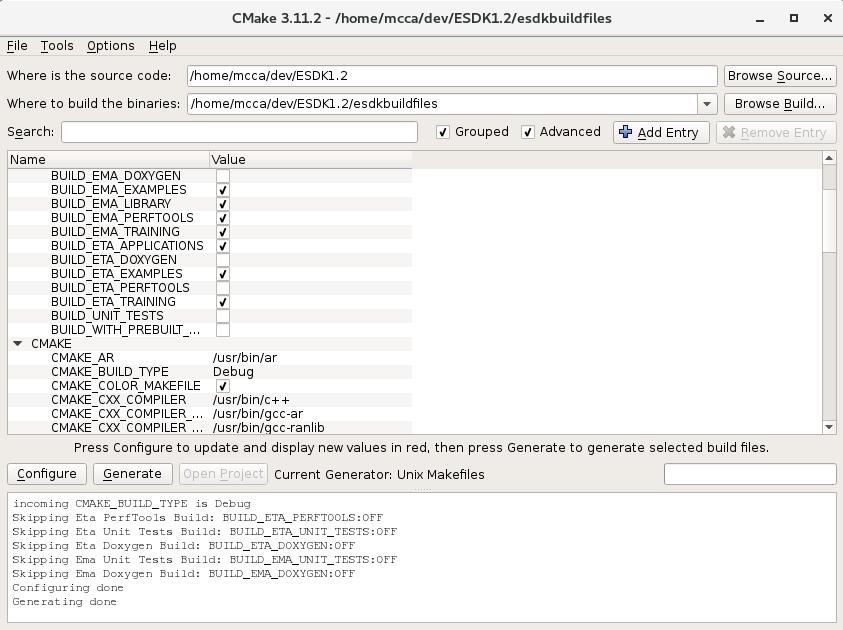Image resolution: width=843 pixels, height=630 pixels.
Task: Click scroll-down arrow of variable list
Action: (x=829, y=427)
